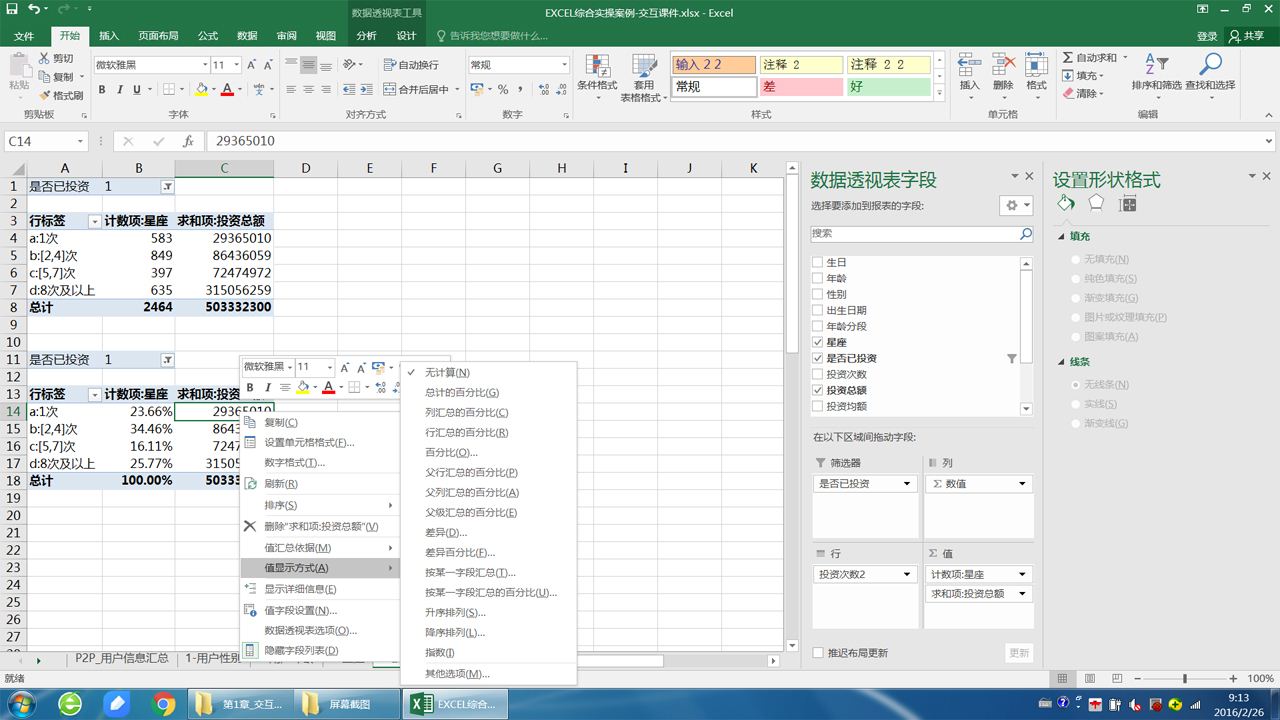Select 值字段设置(N)... in context menu
The height and width of the screenshot is (720, 1280).
click(x=301, y=610)
